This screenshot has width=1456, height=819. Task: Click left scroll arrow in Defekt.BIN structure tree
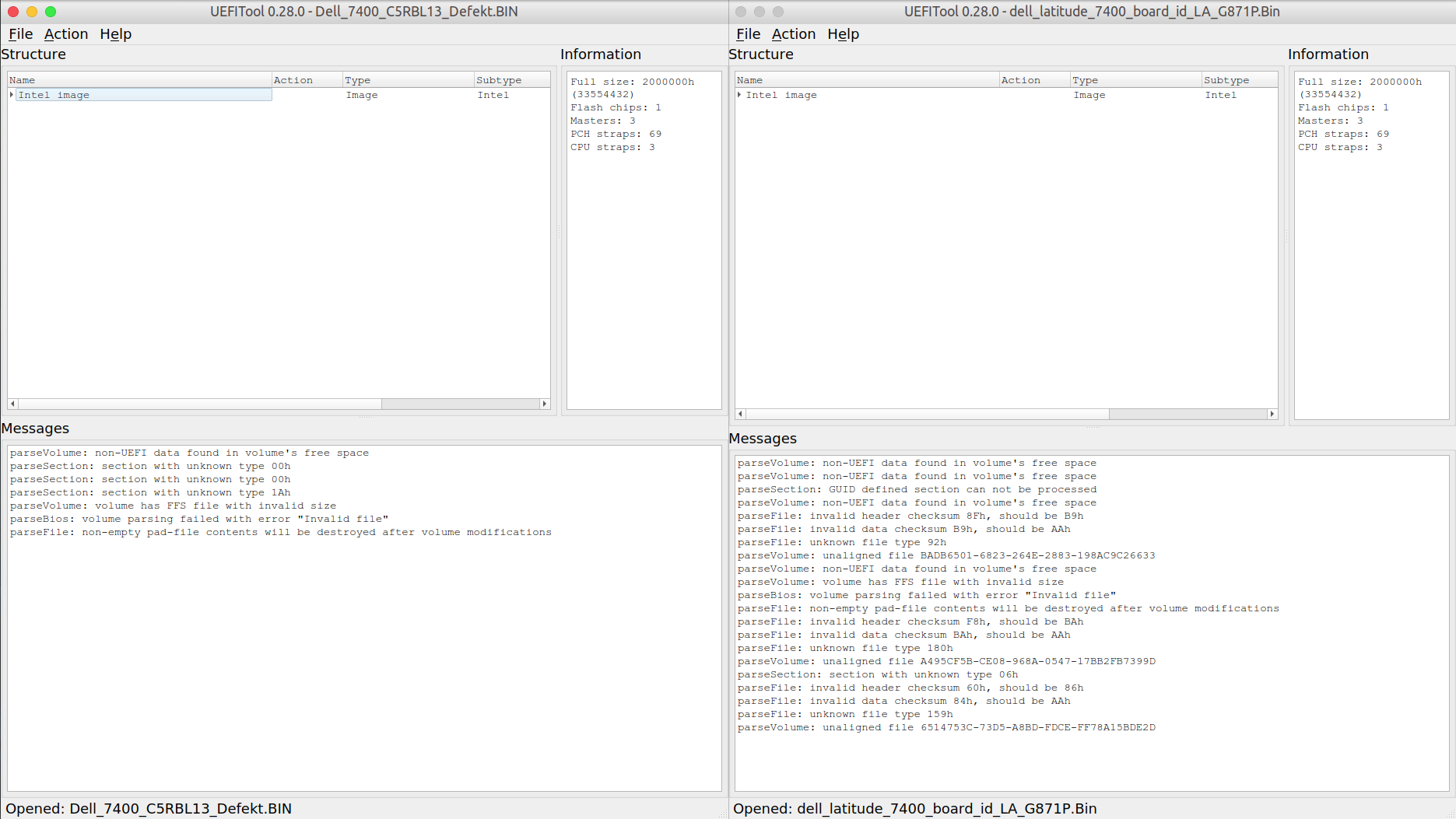12,404
